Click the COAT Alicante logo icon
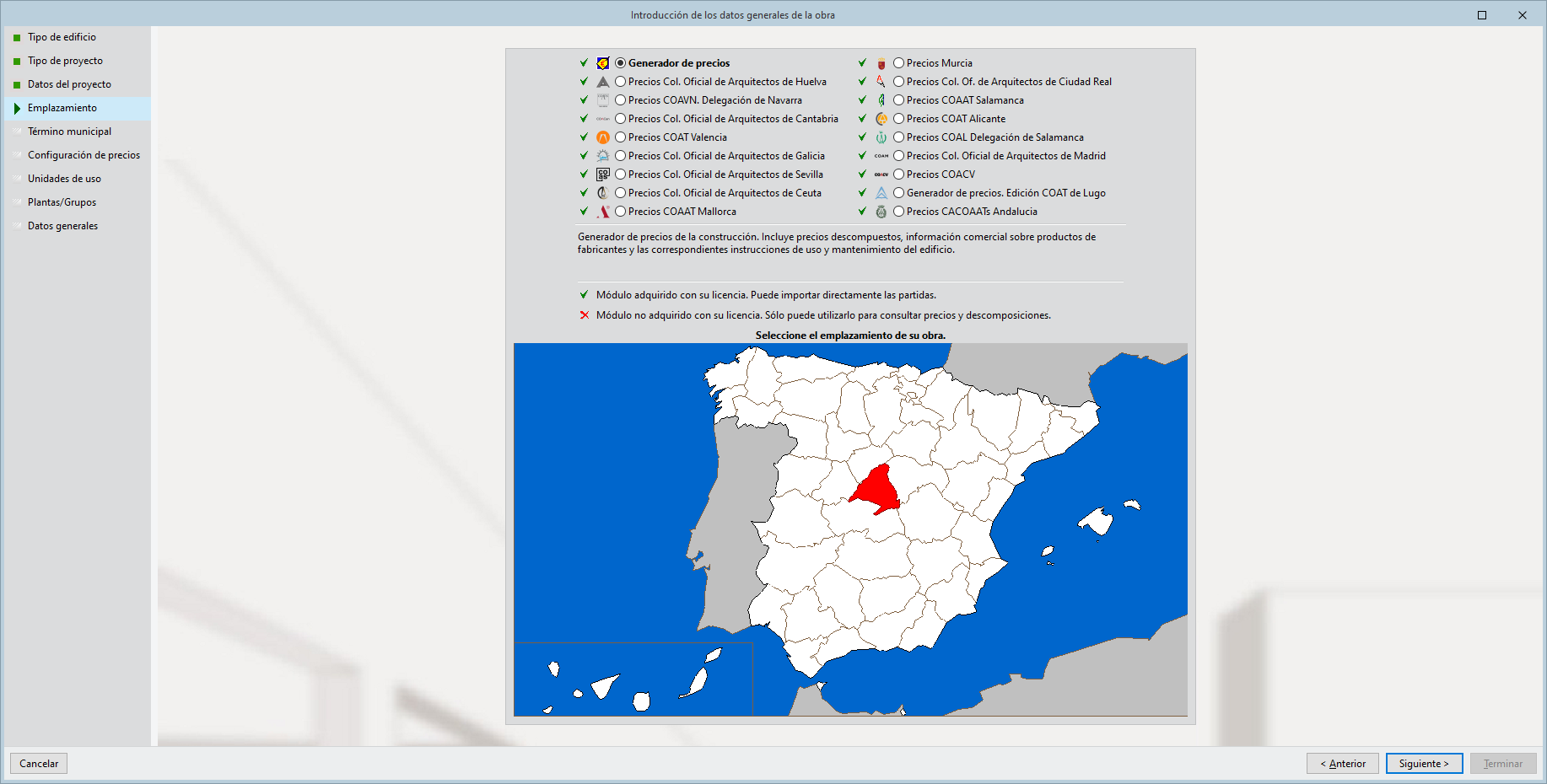 [881, 119]
